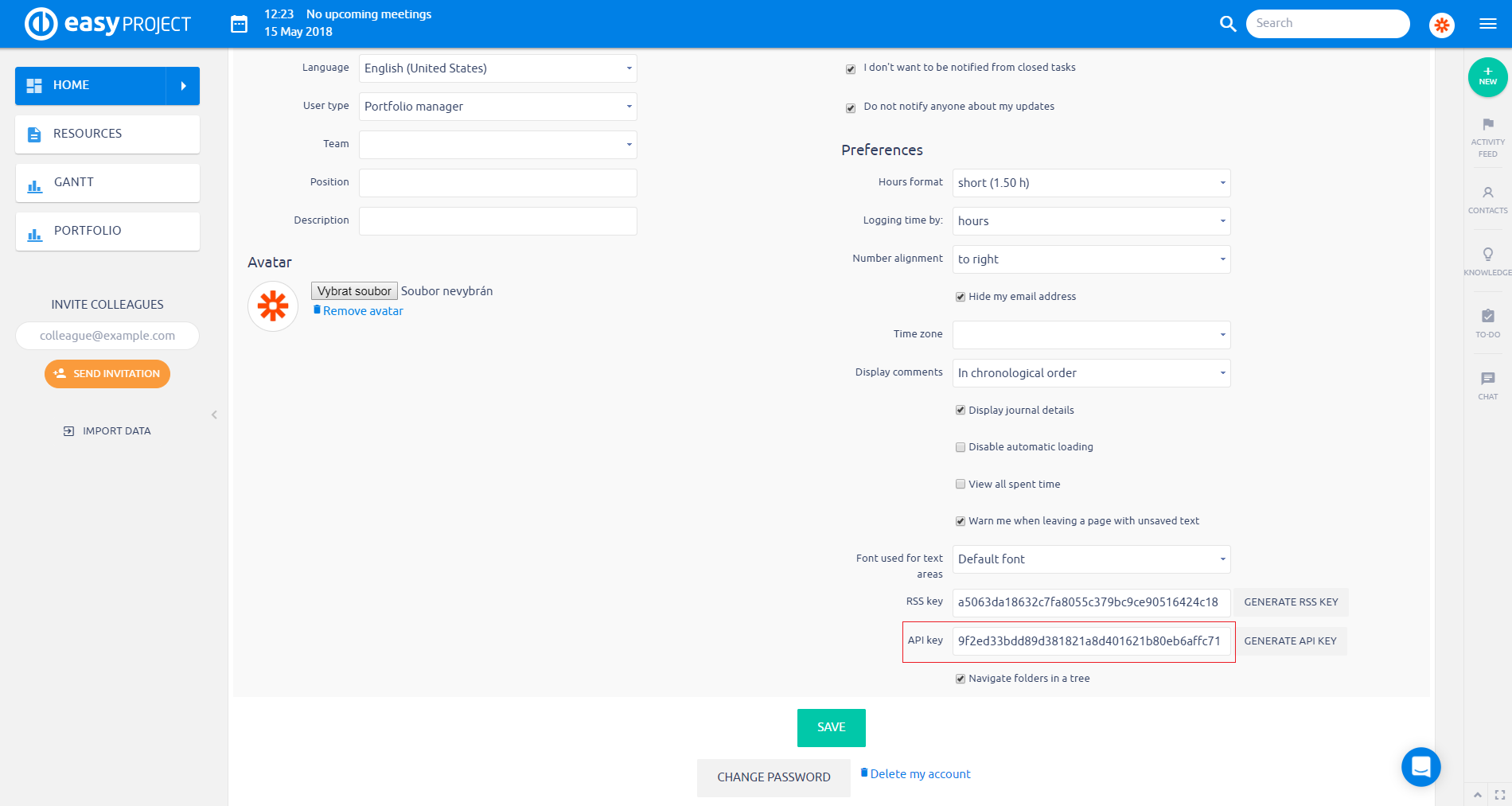Collapse the left sidebar arrow
Image resolution: width=1512 pixels, height=806 pixels.
(x=214, y=415)
